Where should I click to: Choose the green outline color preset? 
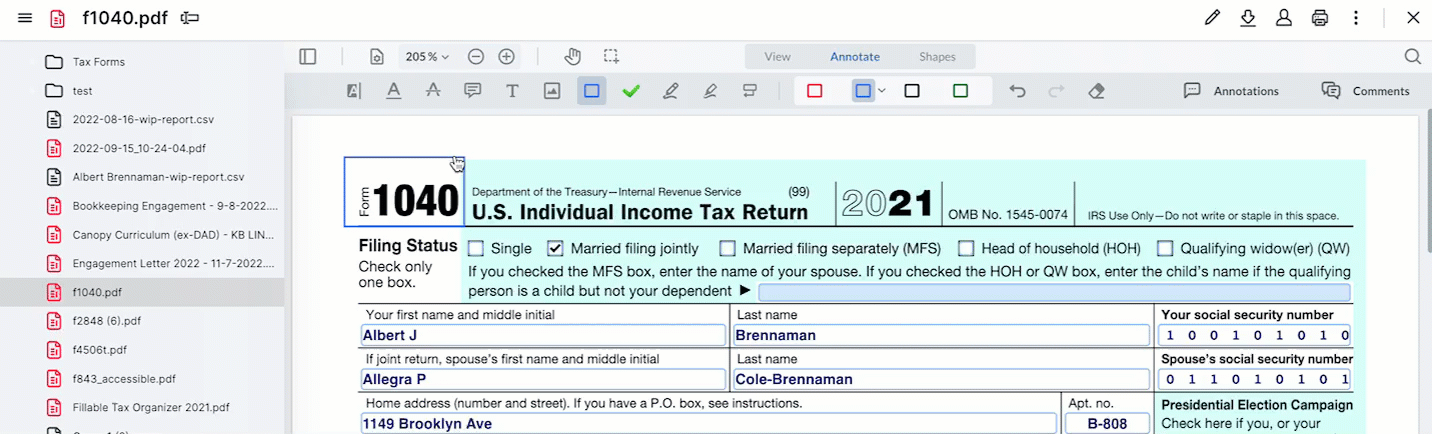click(x=960, y=91)
